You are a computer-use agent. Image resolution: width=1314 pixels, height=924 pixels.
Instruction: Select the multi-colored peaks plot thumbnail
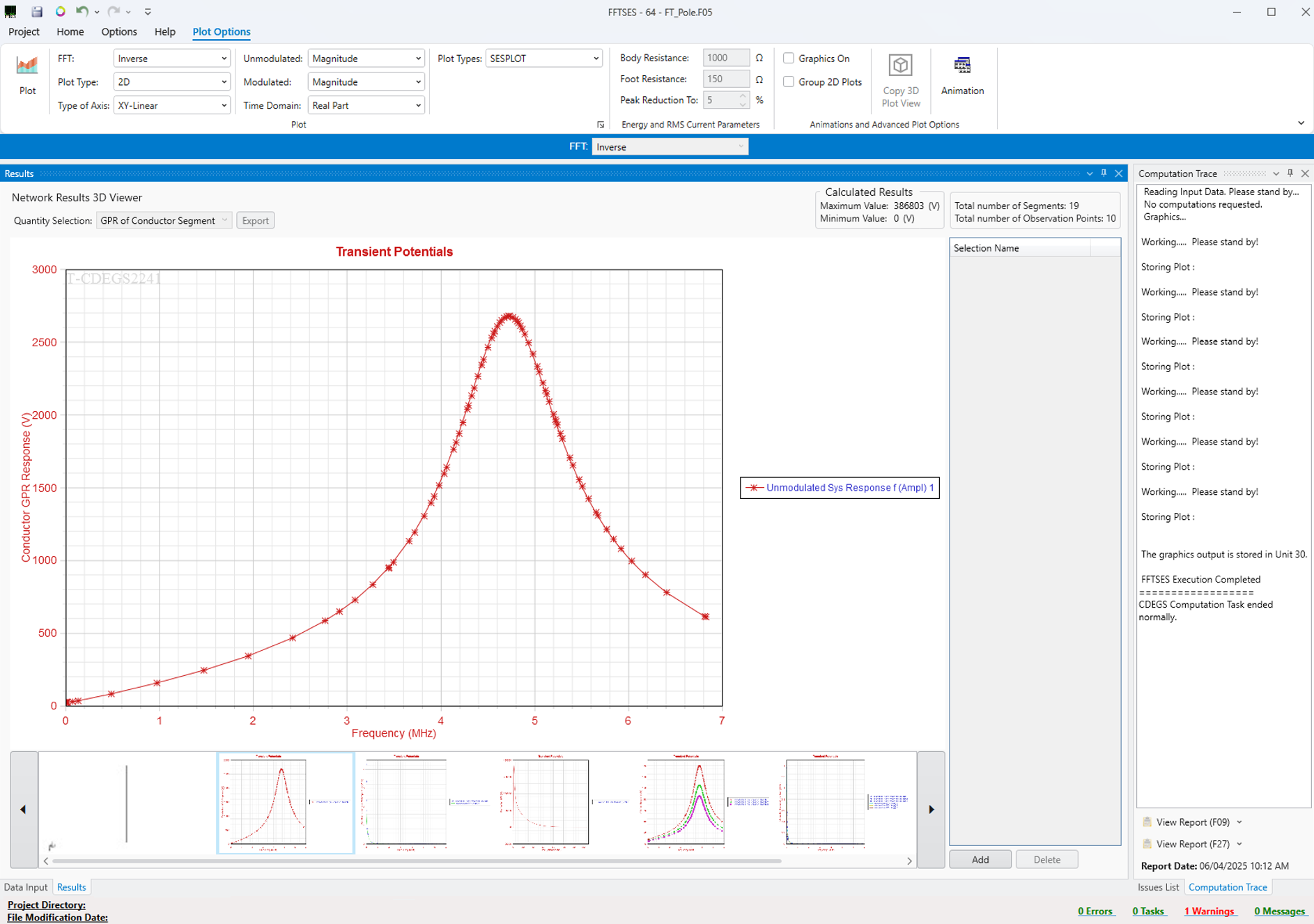704,803
